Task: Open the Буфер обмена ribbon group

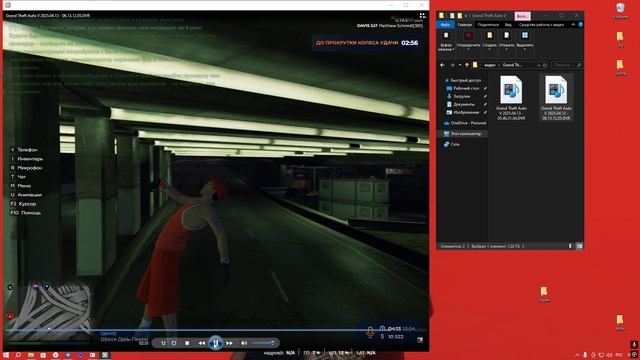Action: (x=446, y=41)
